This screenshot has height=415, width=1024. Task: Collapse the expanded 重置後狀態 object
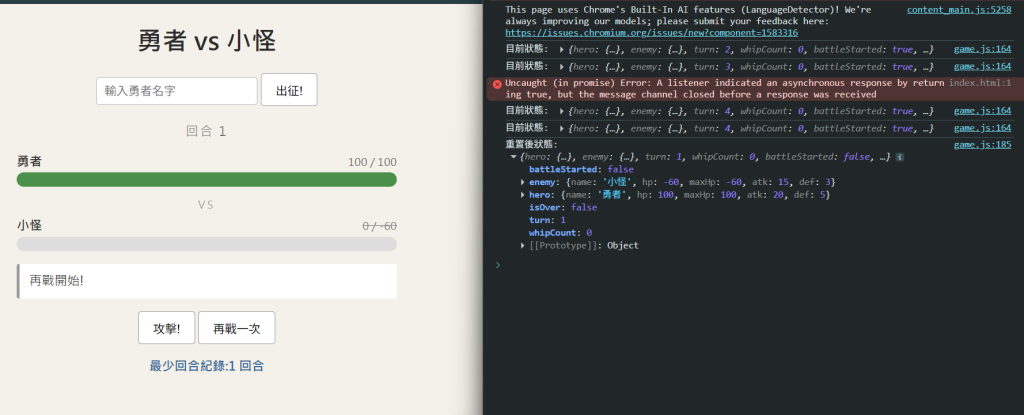[513, 158]
